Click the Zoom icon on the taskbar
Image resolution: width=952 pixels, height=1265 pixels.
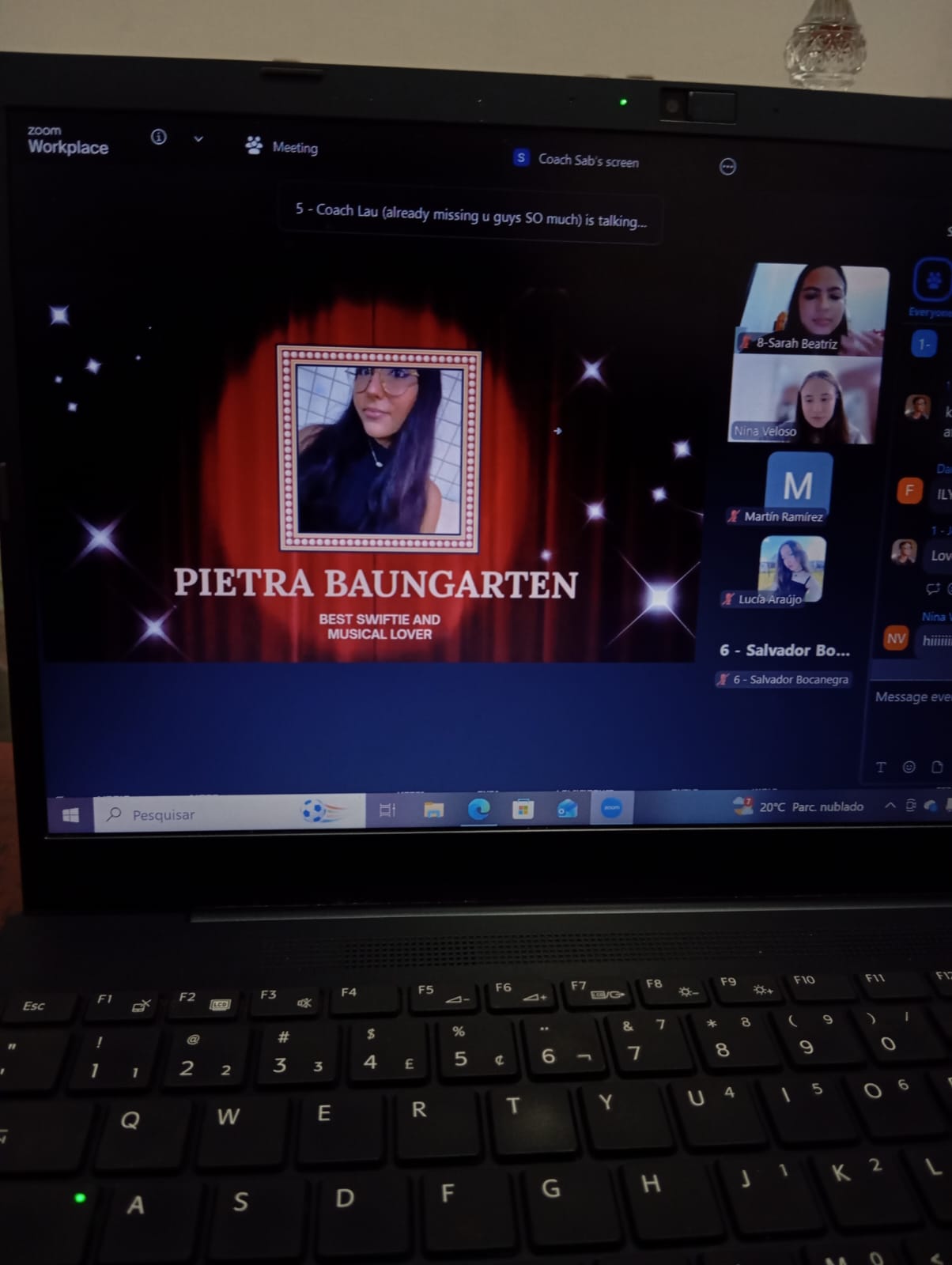tap(611, 807)
